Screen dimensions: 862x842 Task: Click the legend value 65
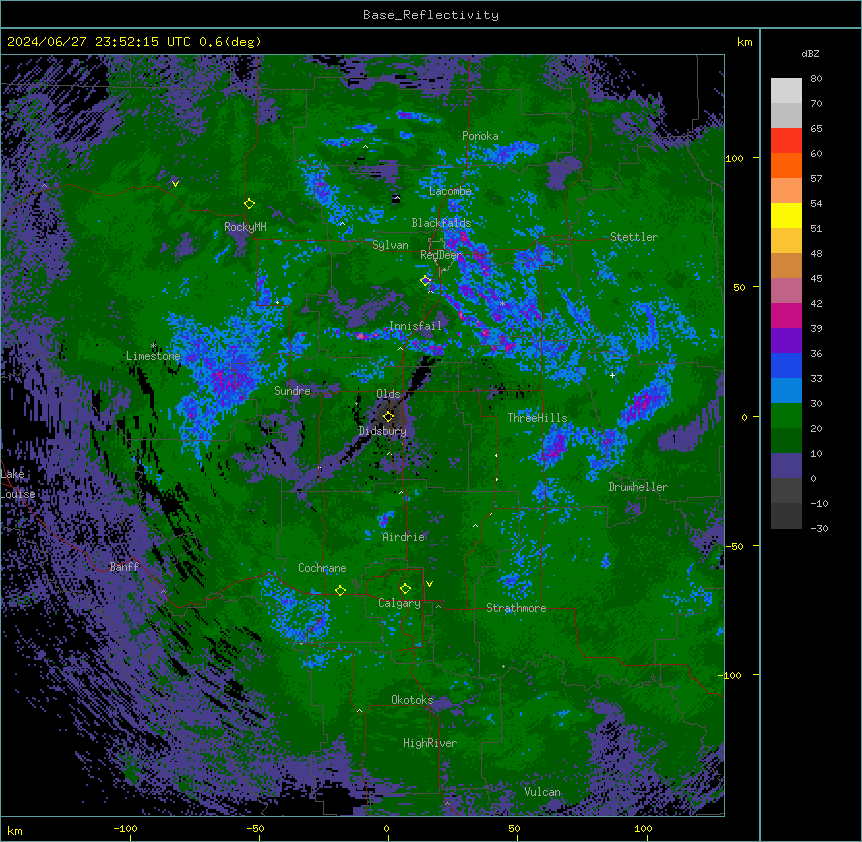coord(816,129)
